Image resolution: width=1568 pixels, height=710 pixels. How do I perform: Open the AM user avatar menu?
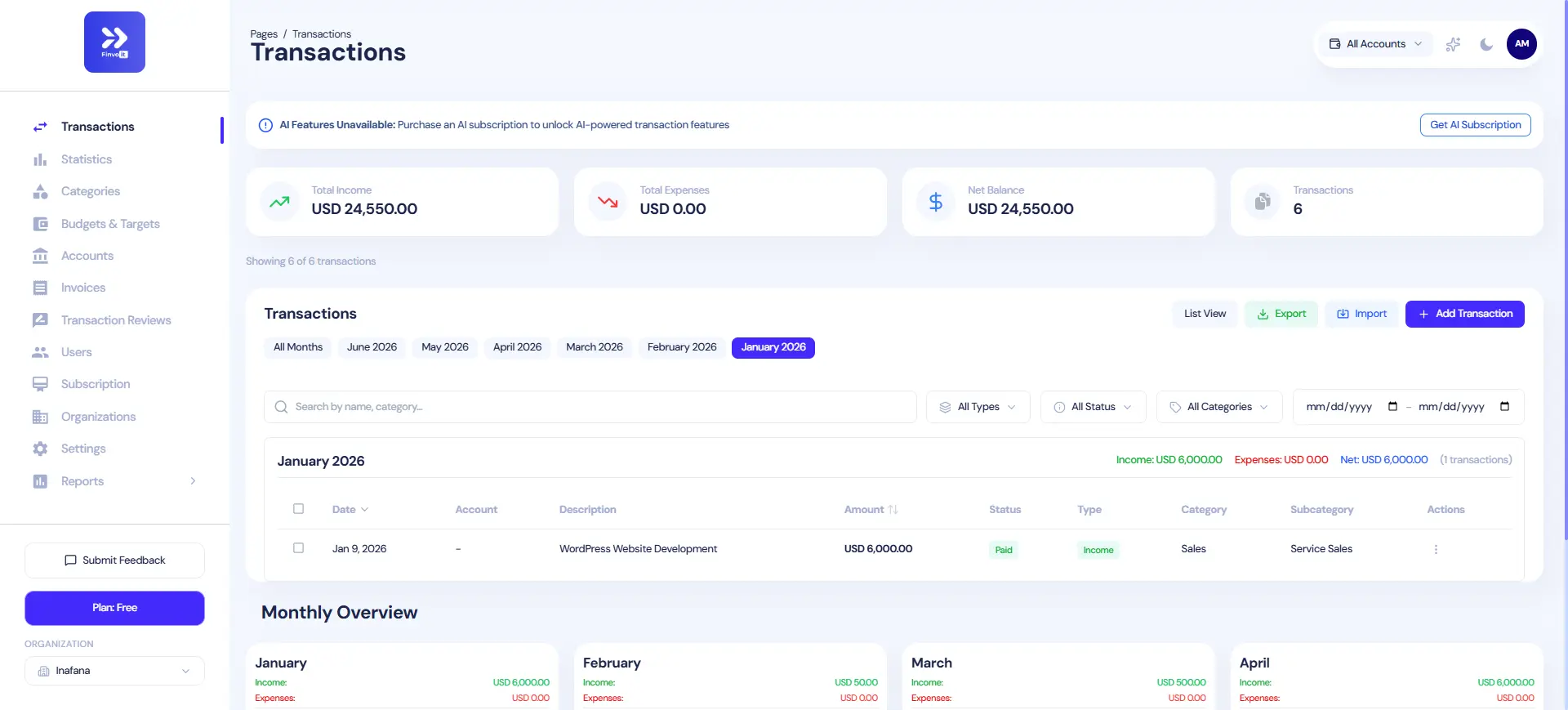coord(1521,44)
